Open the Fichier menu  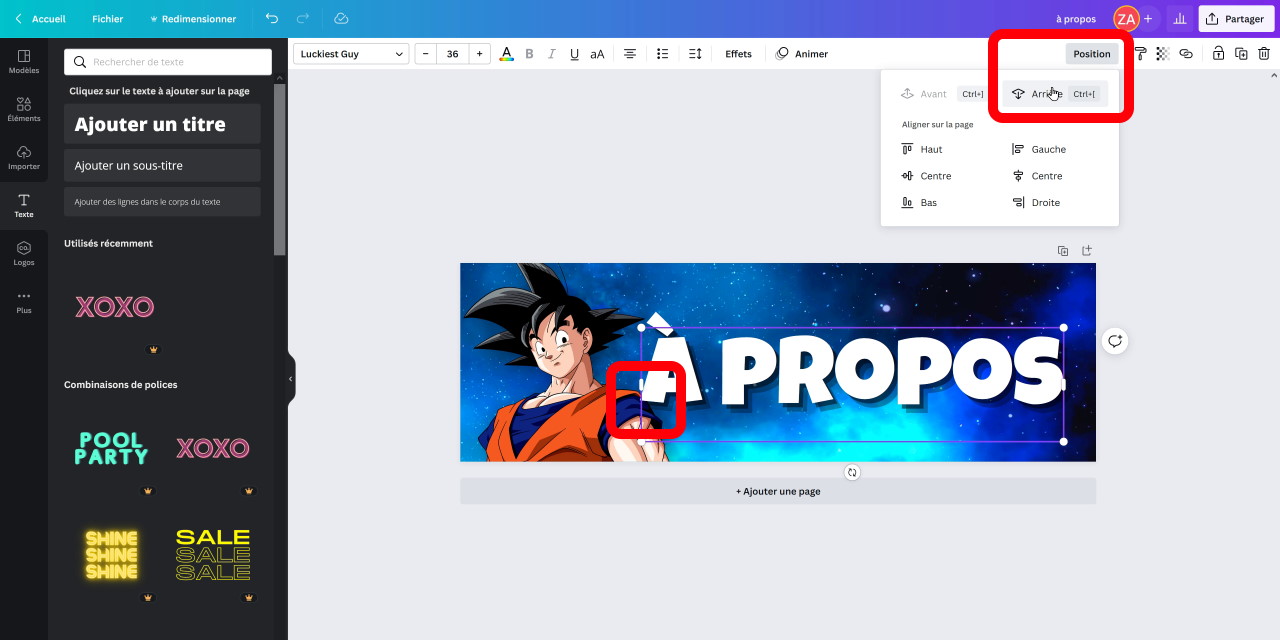click(x=107, y=19)
